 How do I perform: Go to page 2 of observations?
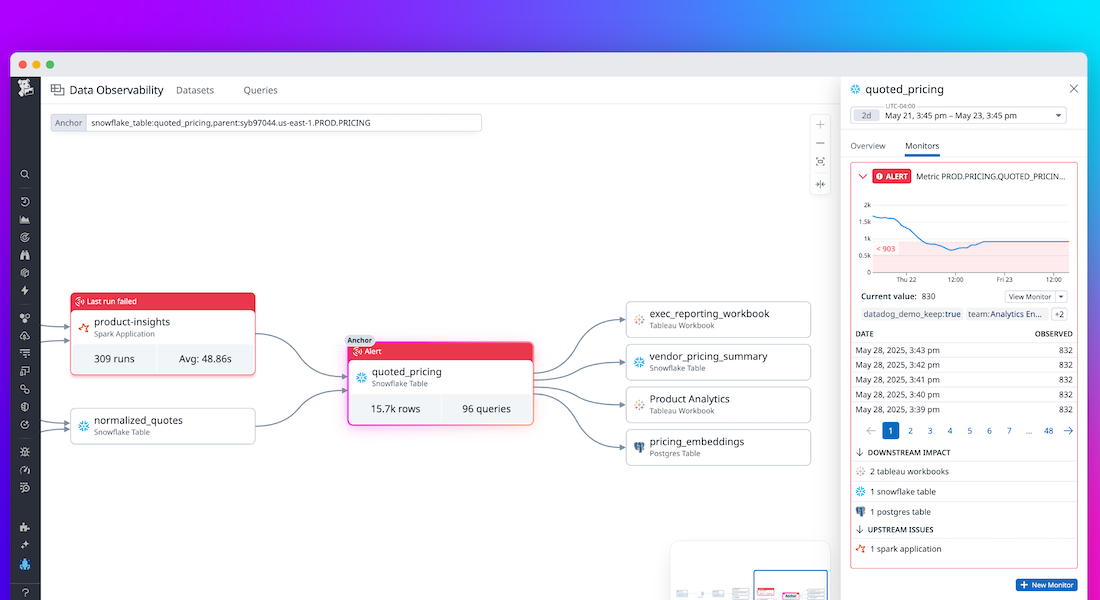[x=910, y=431]
